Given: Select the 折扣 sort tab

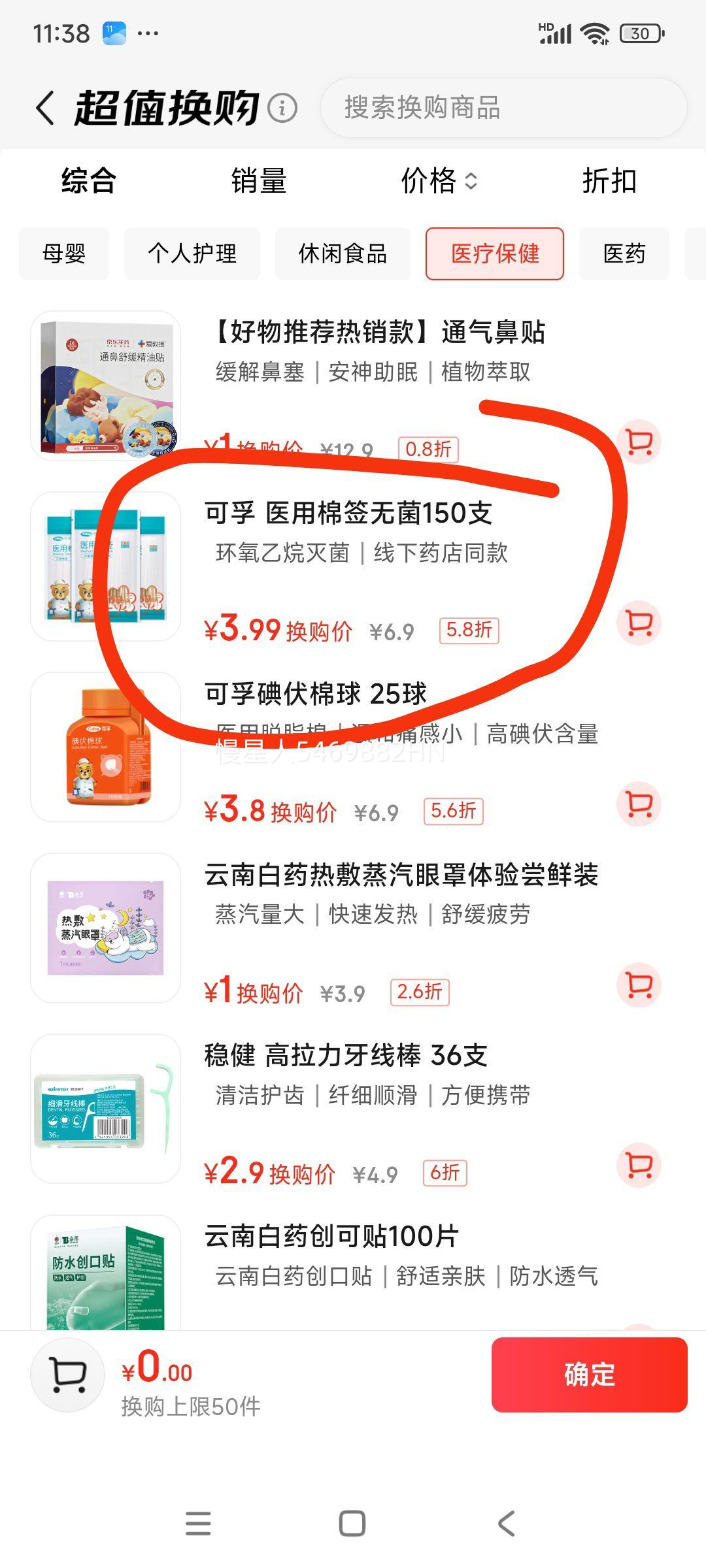Looking at the screenshot, I should tap(609, 181).
